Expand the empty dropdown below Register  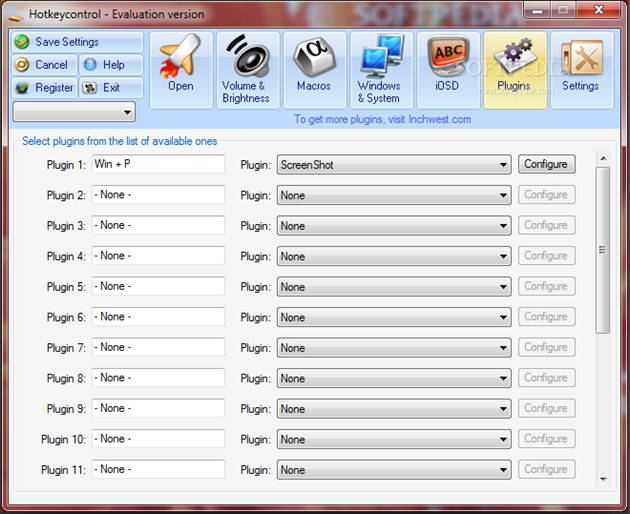(74, 112)
